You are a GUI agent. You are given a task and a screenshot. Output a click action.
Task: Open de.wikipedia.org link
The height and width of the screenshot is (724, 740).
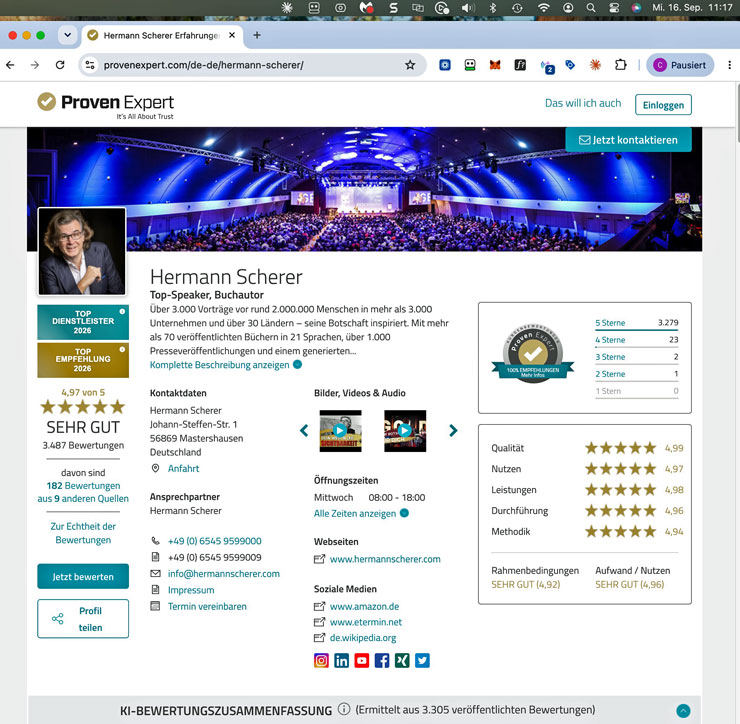pos(362,638)
